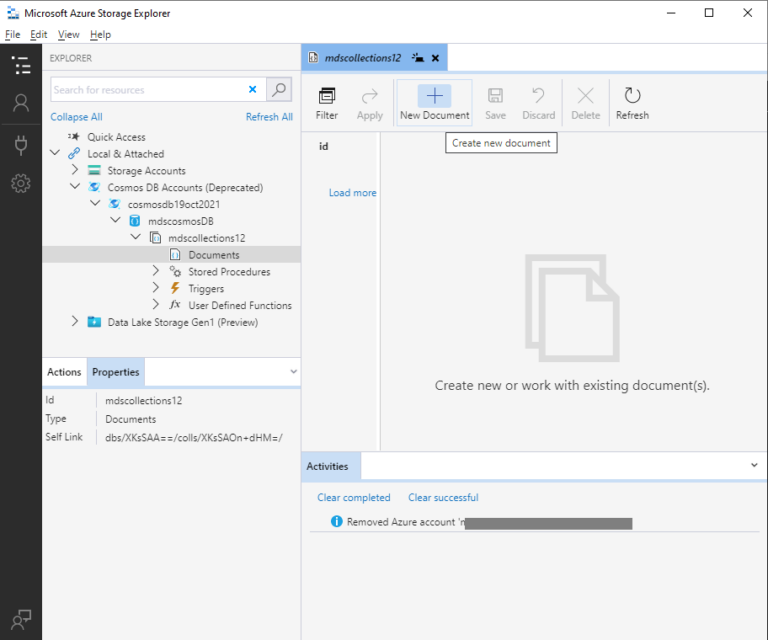This screenshot has width=768, height=640.
Task: Open the Help menu
Action: tap(100, 34)
